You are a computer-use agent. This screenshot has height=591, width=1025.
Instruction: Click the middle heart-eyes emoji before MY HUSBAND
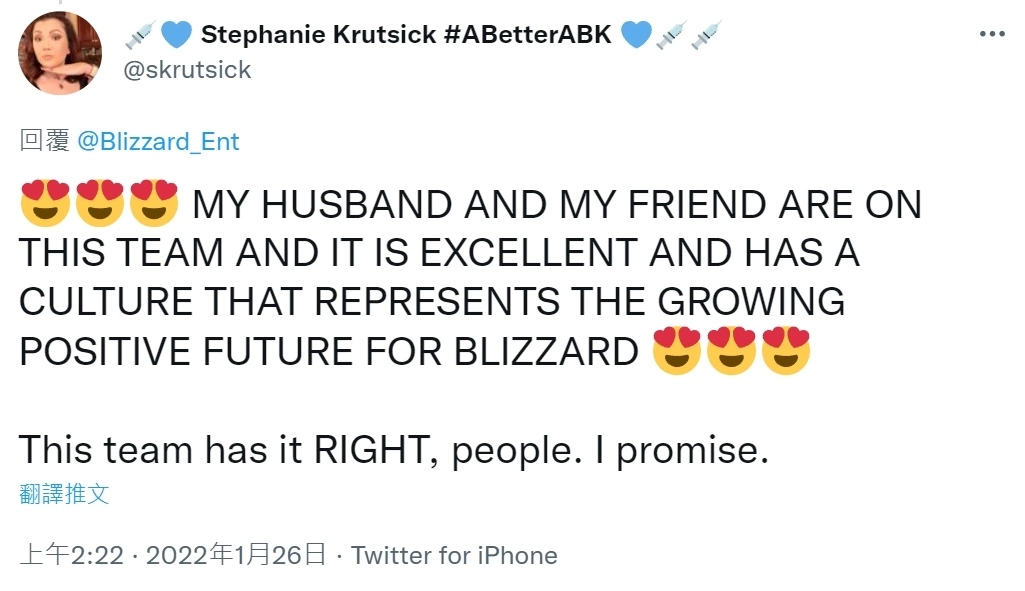point(99,204)
